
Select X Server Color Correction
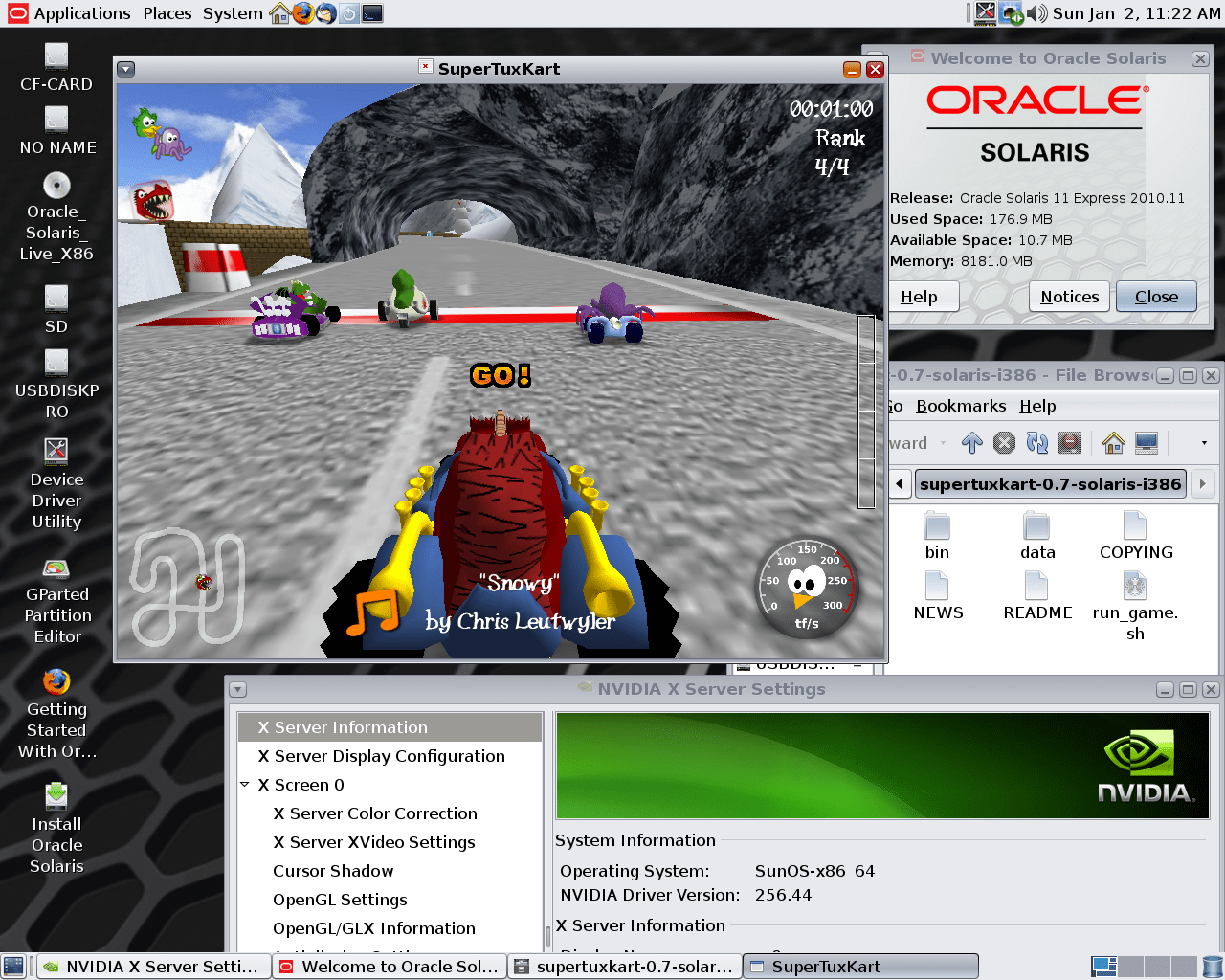[390, 813]
